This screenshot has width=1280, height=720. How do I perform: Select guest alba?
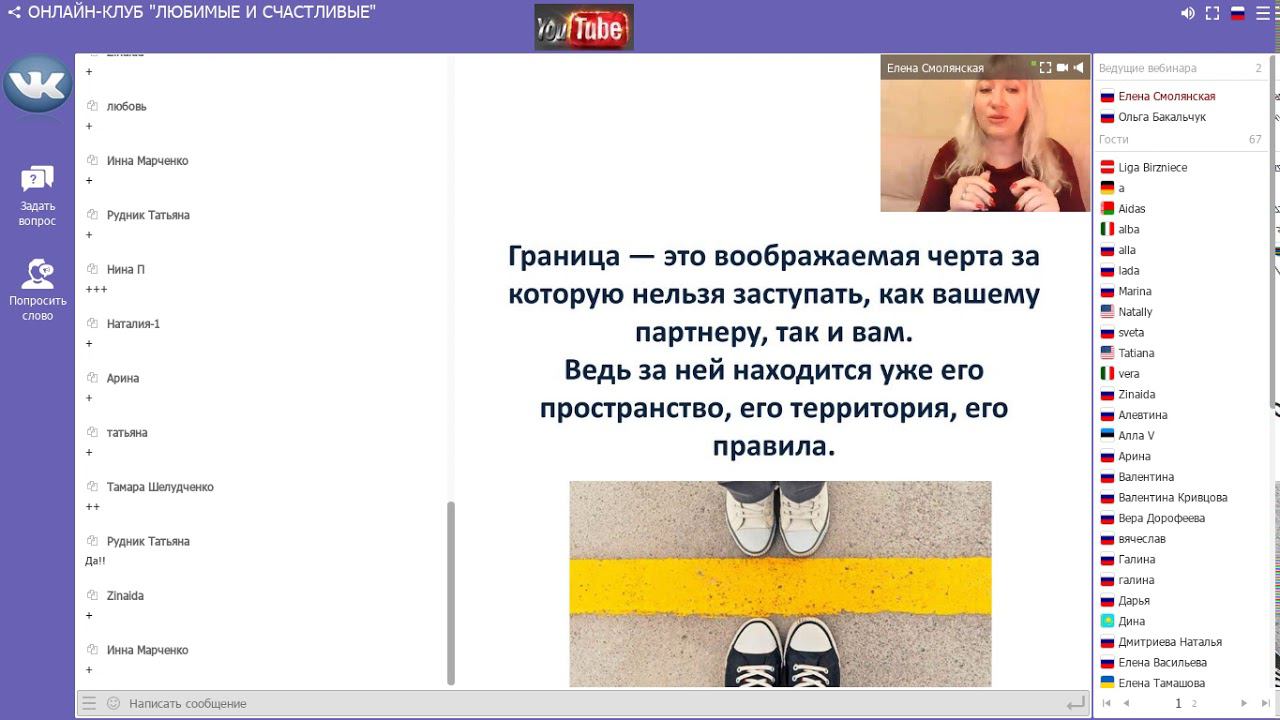[1129, 230]
